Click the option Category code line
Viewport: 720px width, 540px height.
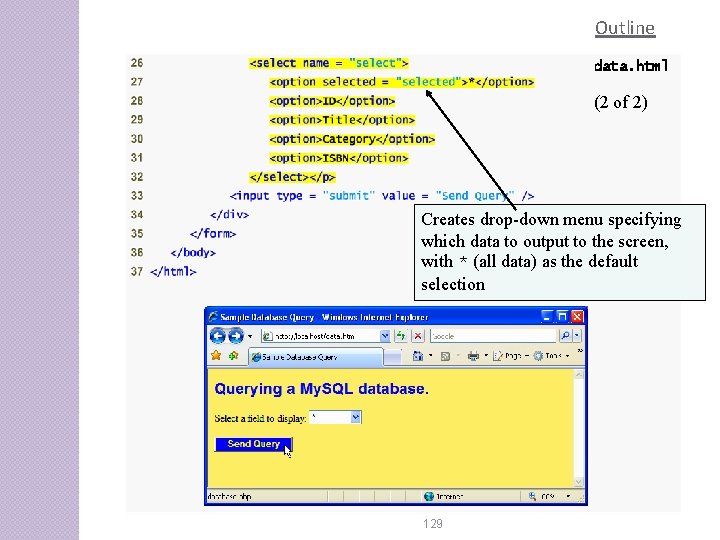(x=352, y=139)
